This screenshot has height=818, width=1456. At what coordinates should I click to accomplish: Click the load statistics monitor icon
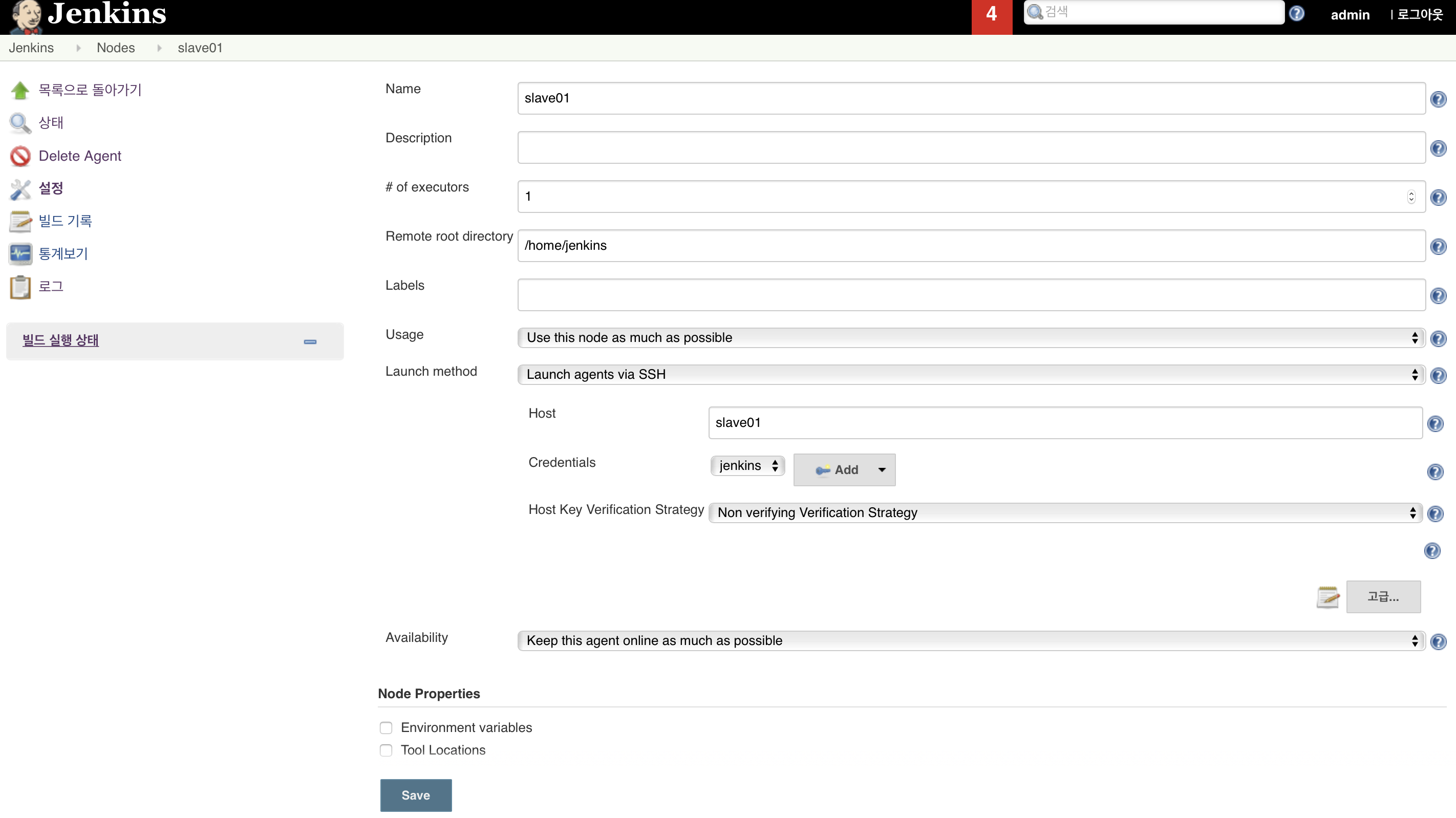tap(20, 254)
